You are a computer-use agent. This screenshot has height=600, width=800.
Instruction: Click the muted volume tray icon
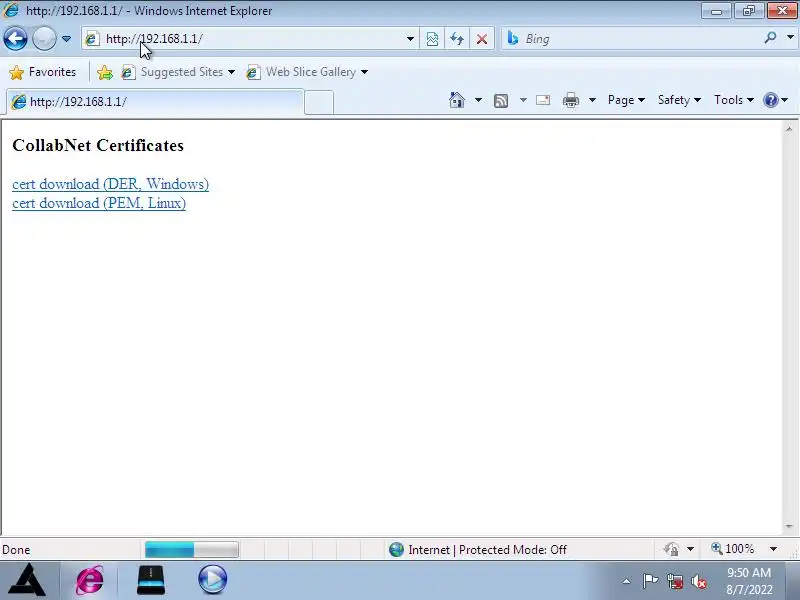click(x=699, y=581)
